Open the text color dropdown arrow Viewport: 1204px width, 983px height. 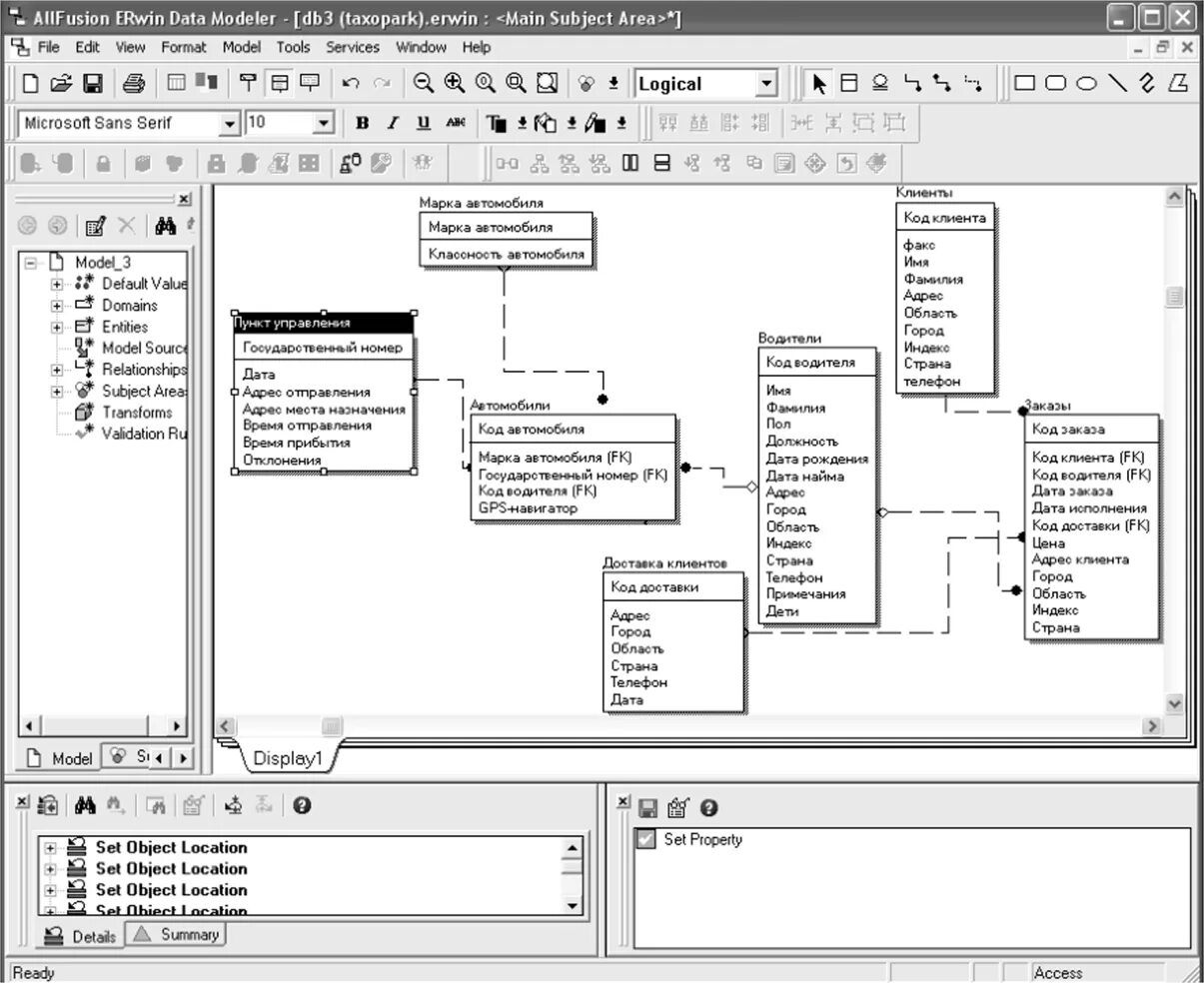tap(522, 123)
